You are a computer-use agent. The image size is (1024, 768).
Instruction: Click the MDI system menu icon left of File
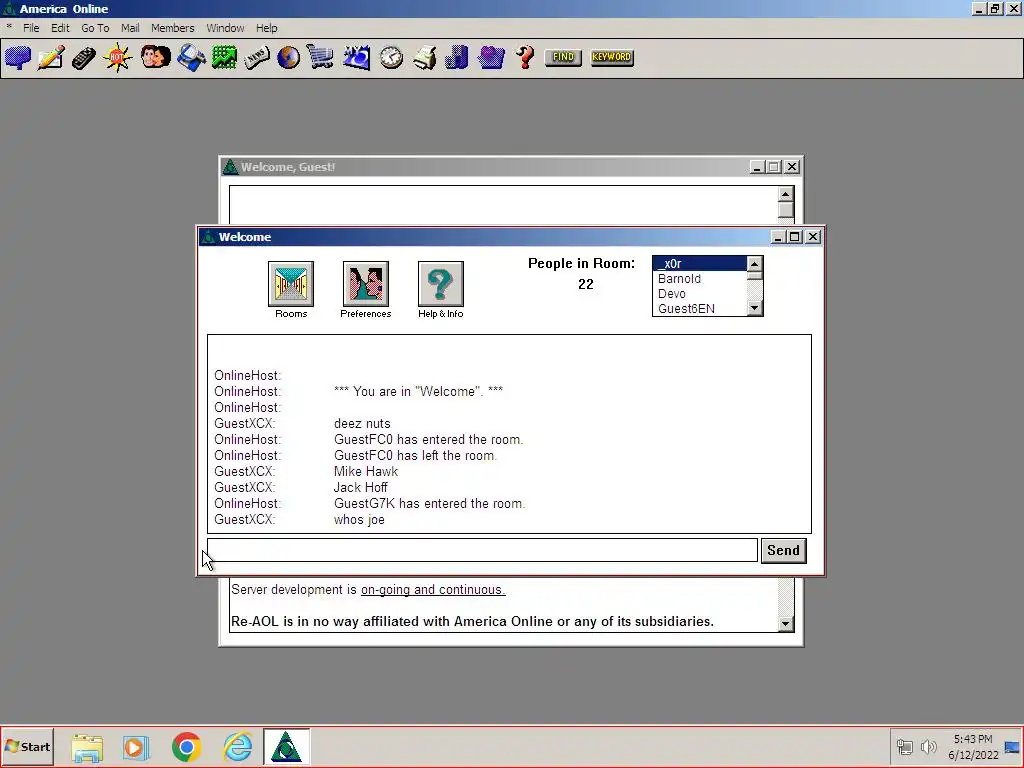coord(9,27)
